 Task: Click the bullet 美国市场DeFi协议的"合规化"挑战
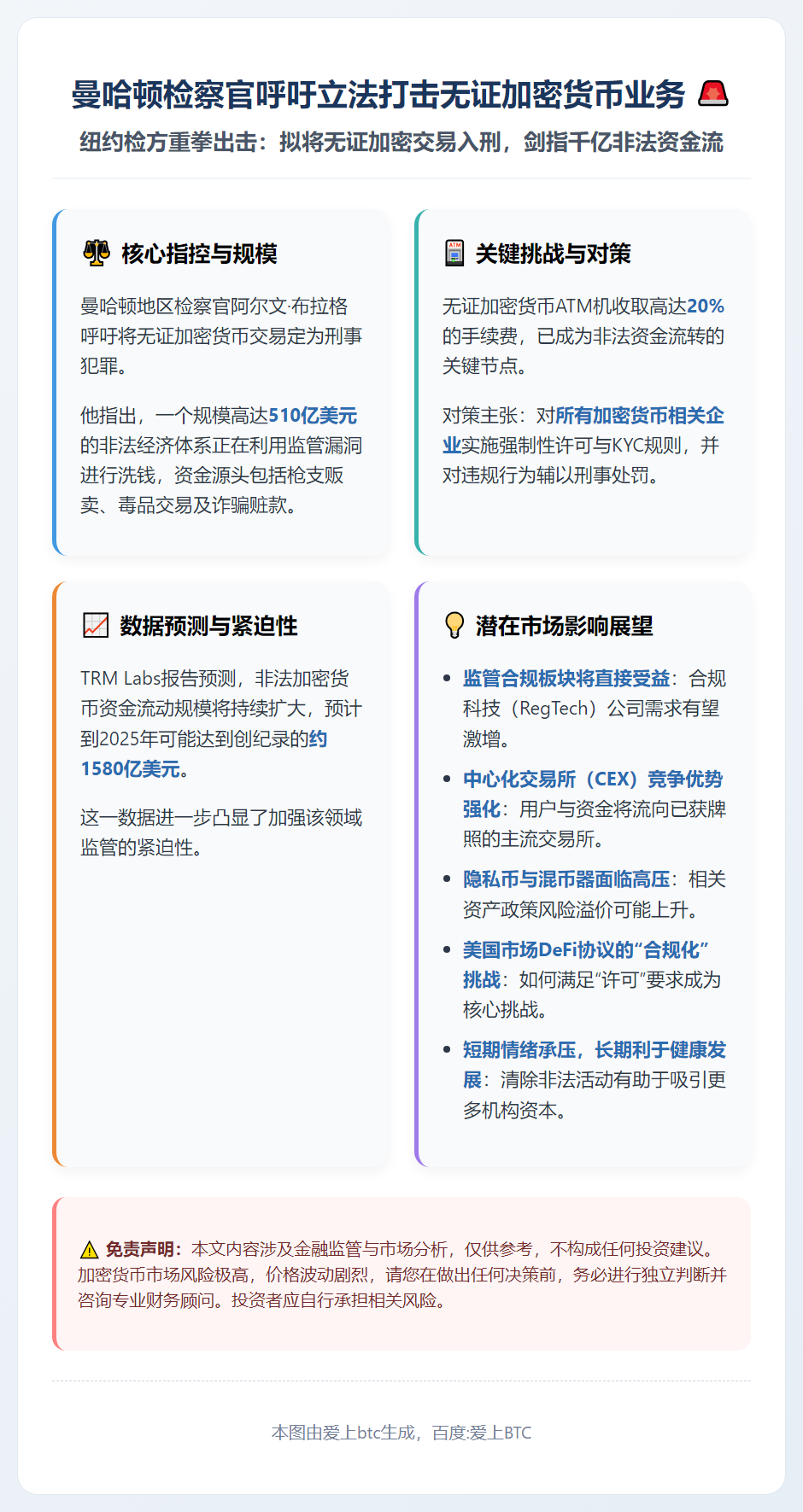tap(586, 965)
